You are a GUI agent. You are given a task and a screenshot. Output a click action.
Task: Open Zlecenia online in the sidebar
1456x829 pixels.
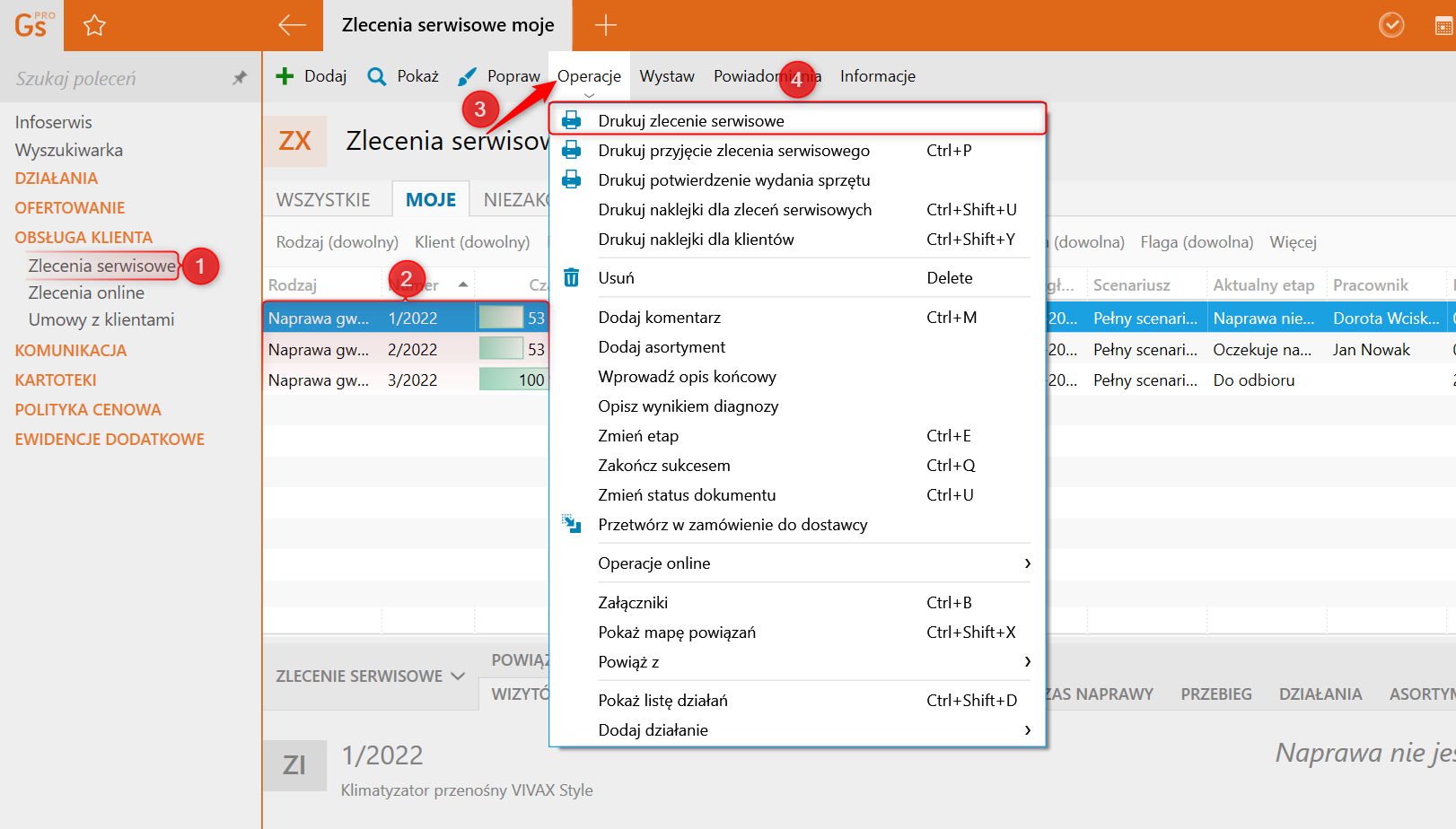tap(86, 292)
